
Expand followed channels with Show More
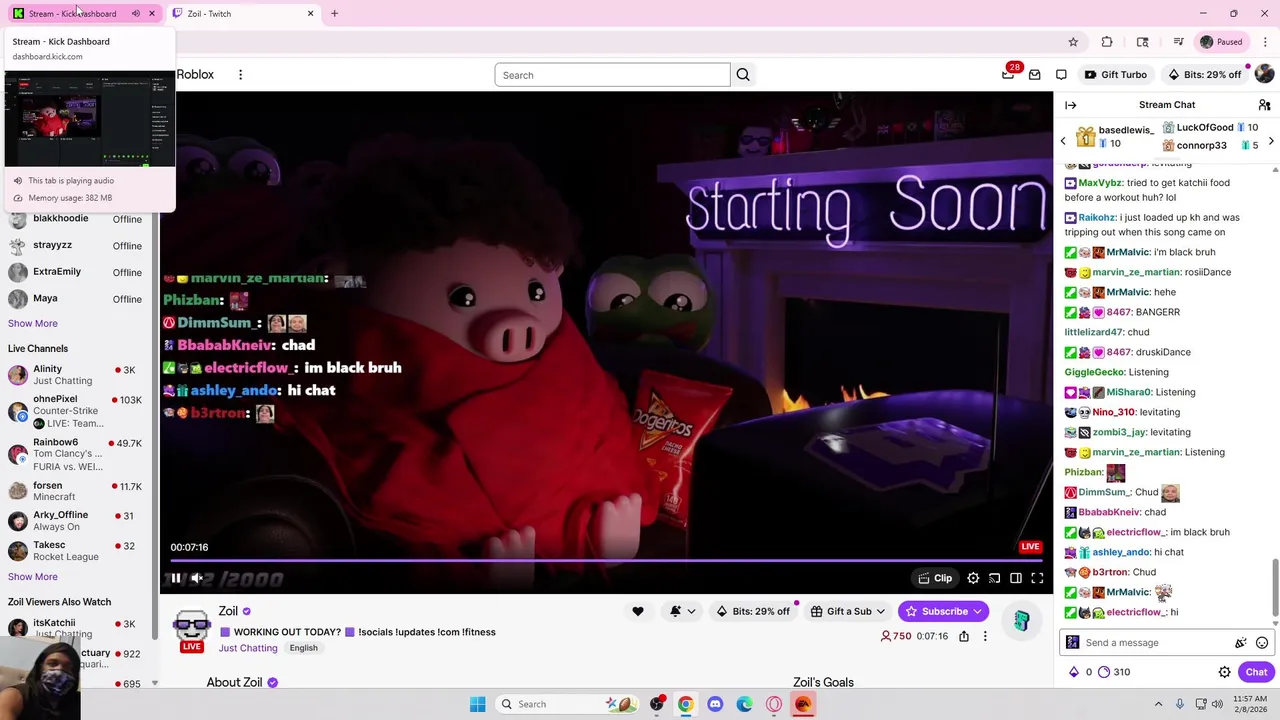point(33,323)
